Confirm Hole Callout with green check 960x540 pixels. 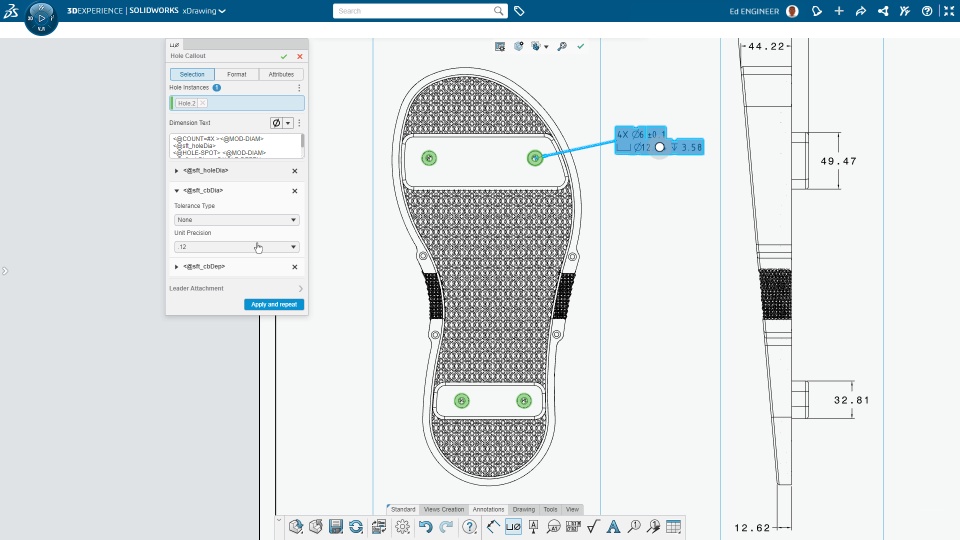point(284,56)
